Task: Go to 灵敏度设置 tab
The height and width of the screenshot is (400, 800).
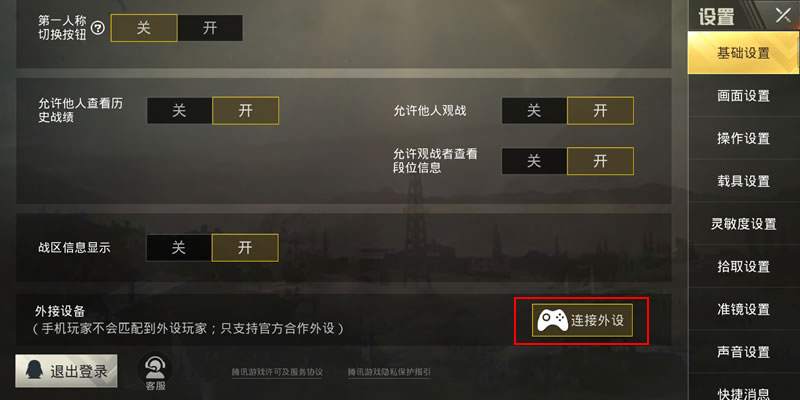Action: click(x=743, y=224)
